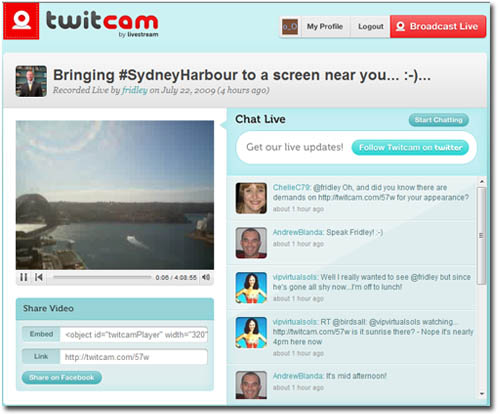The width and height of the screenshot is (500, 414).
Task: Open AndrewBlanda avatar beside 'mid afternoon'
Action: tap(251, 385)
